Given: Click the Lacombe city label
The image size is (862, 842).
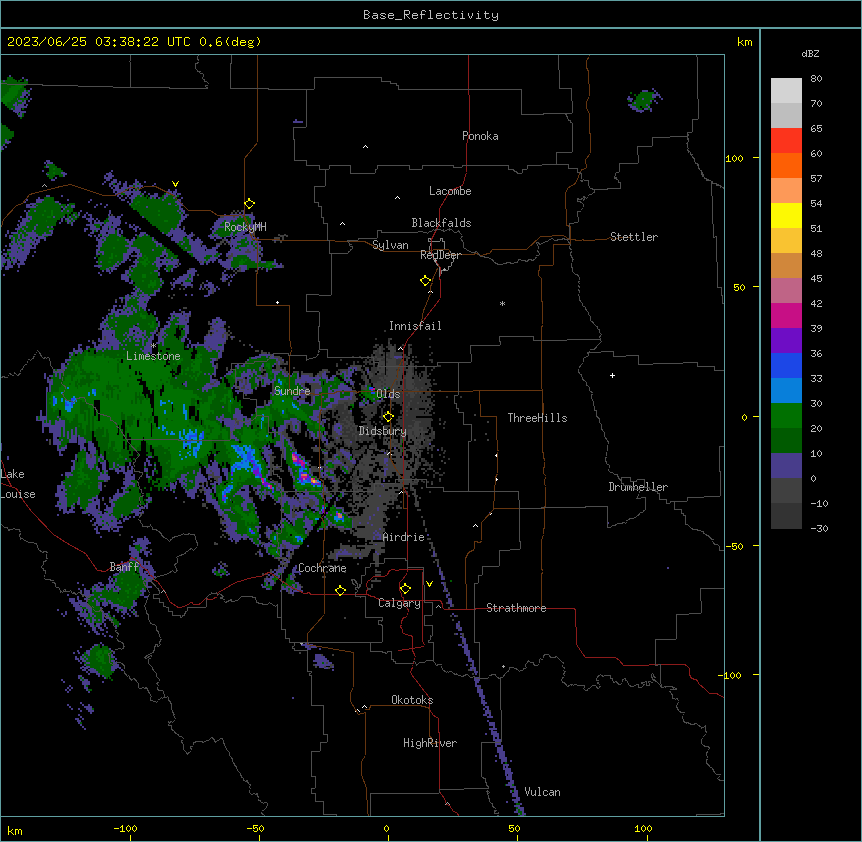Looking at the screenshot, I should pyautogui.click(x=450, y=191).
